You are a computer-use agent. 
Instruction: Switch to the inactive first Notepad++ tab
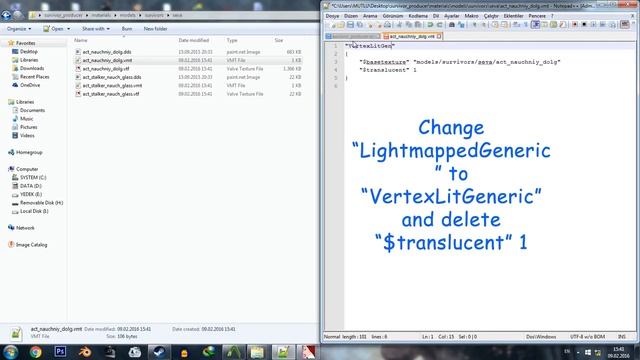(353, 36)
